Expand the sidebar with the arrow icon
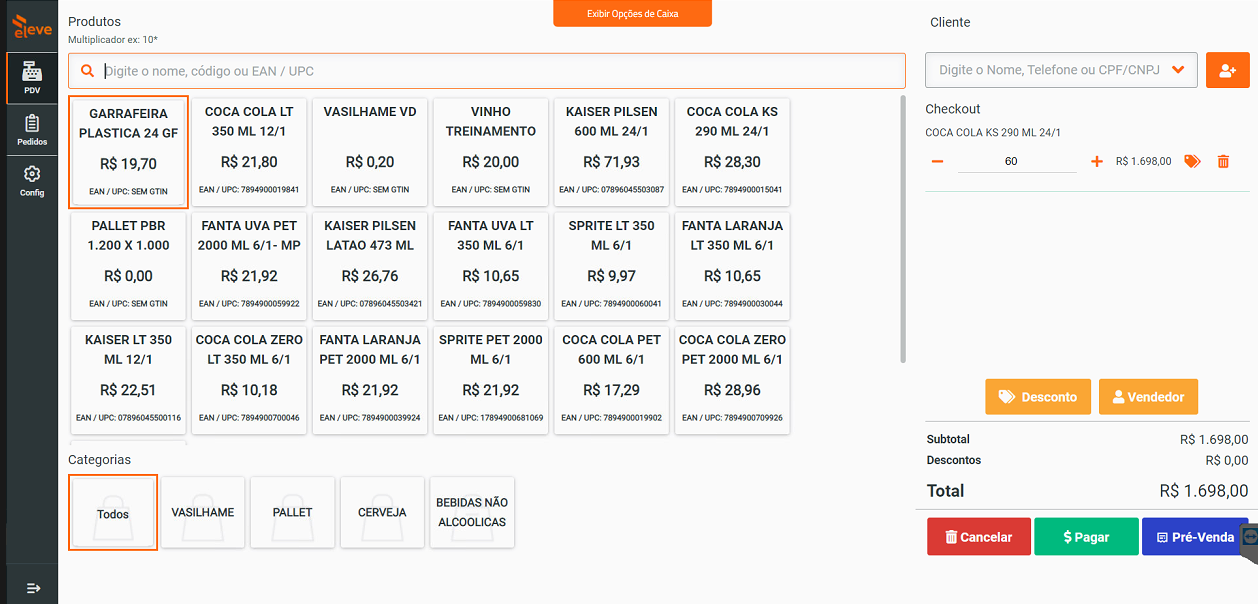Image resolution: width=1258 pixels, height=604 pixels. (33, 588)
